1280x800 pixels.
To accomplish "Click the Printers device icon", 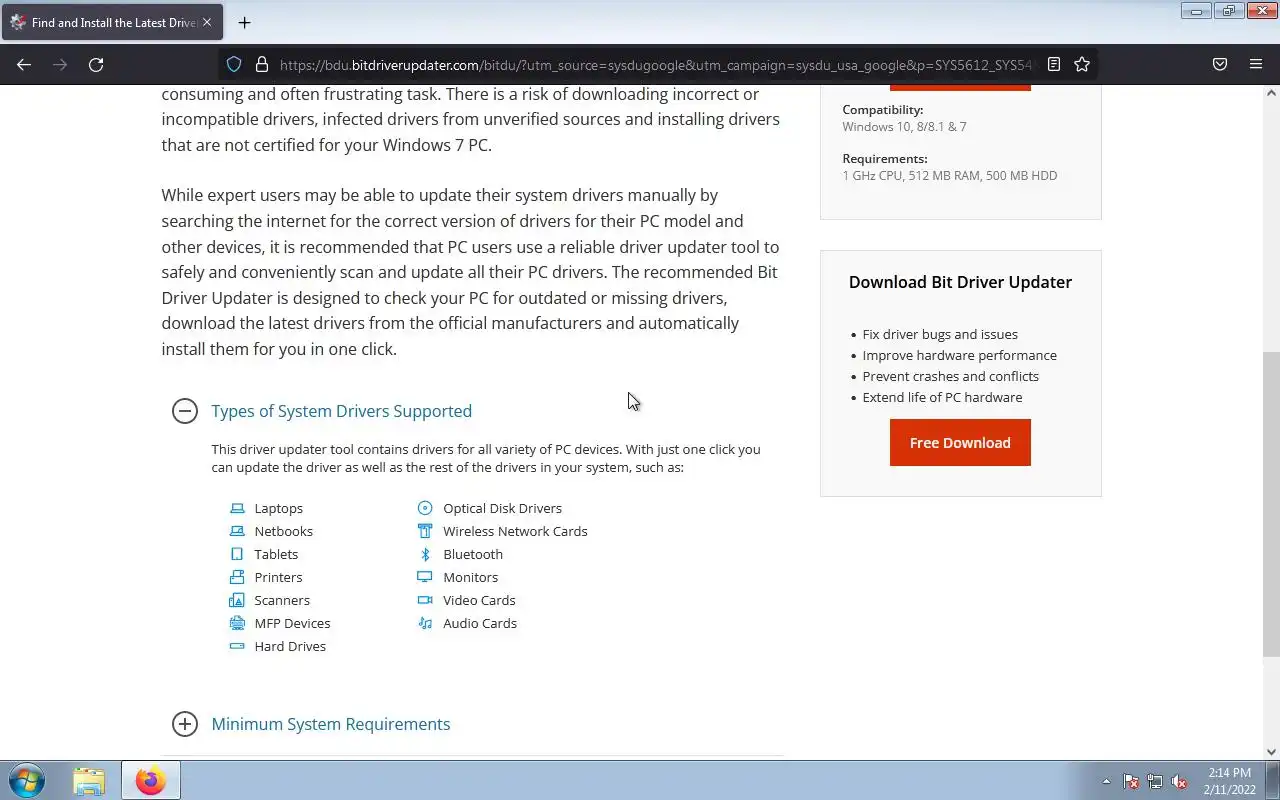I will click(x=237, y=577).
